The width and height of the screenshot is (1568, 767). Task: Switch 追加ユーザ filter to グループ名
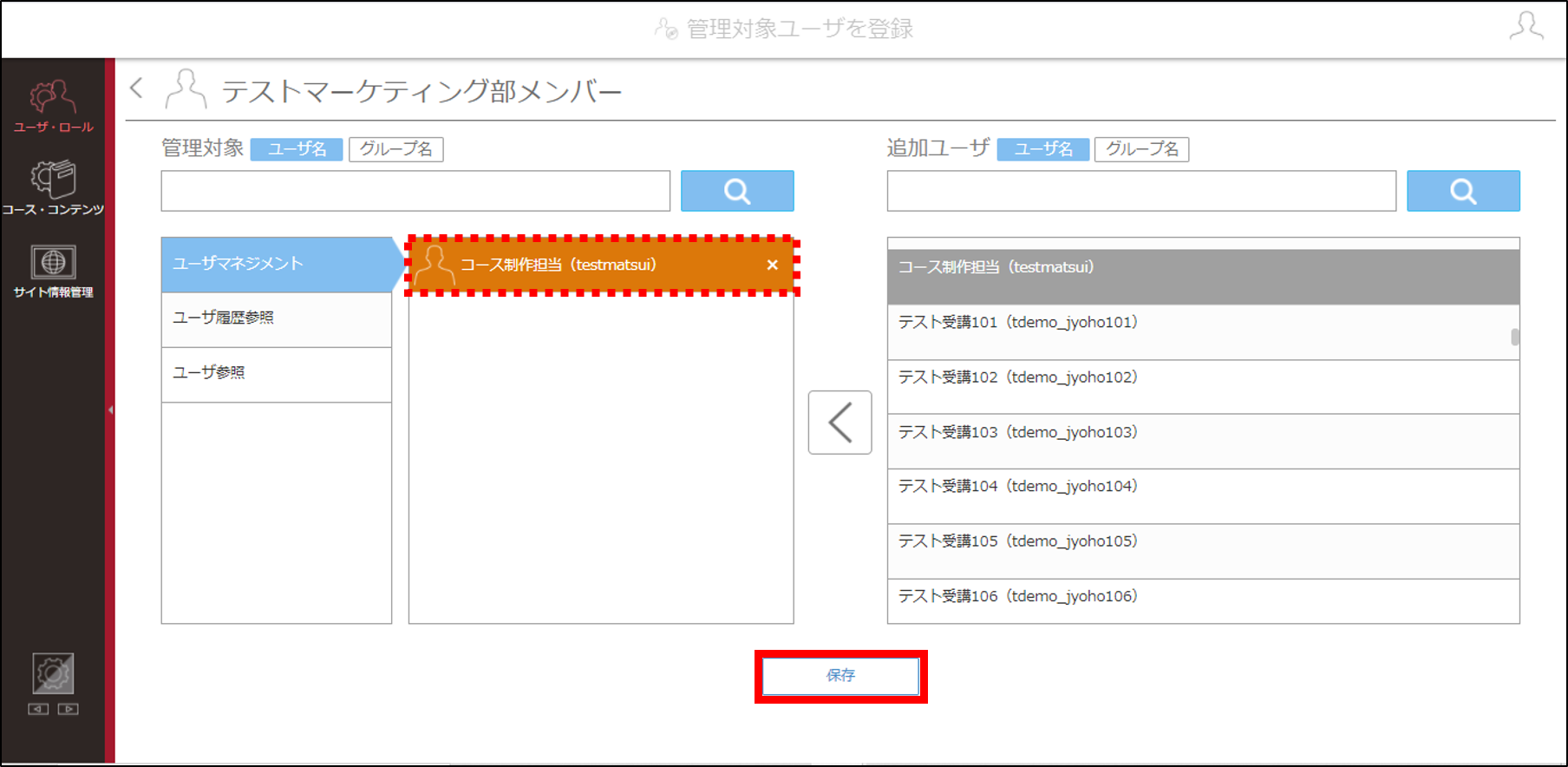[1141, 149]
